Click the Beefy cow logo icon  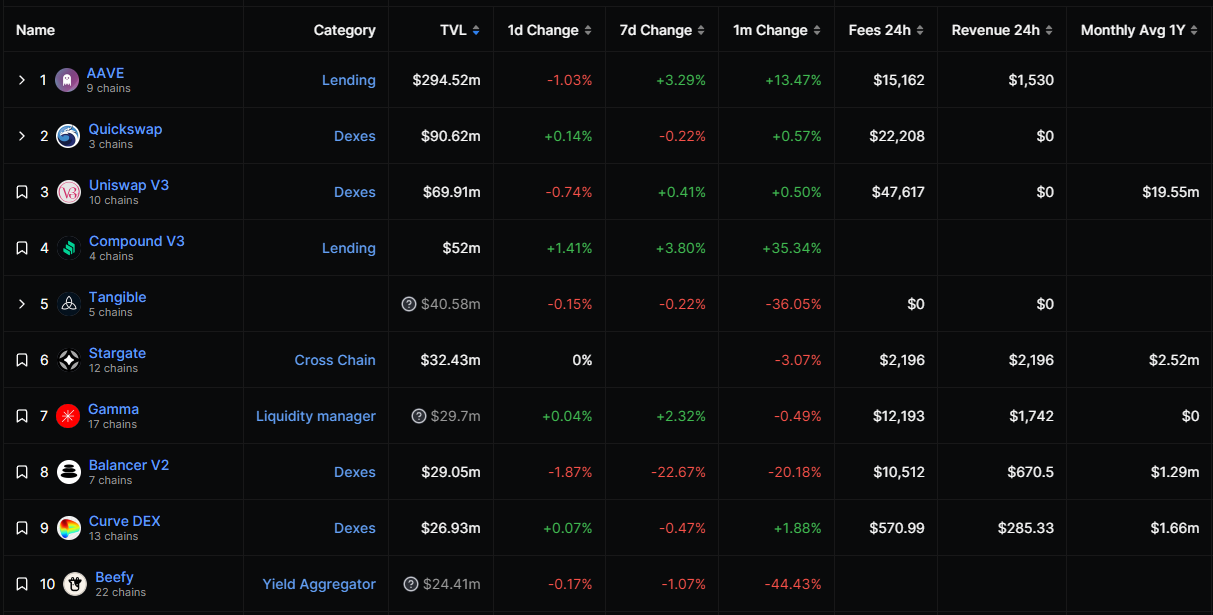74,584
